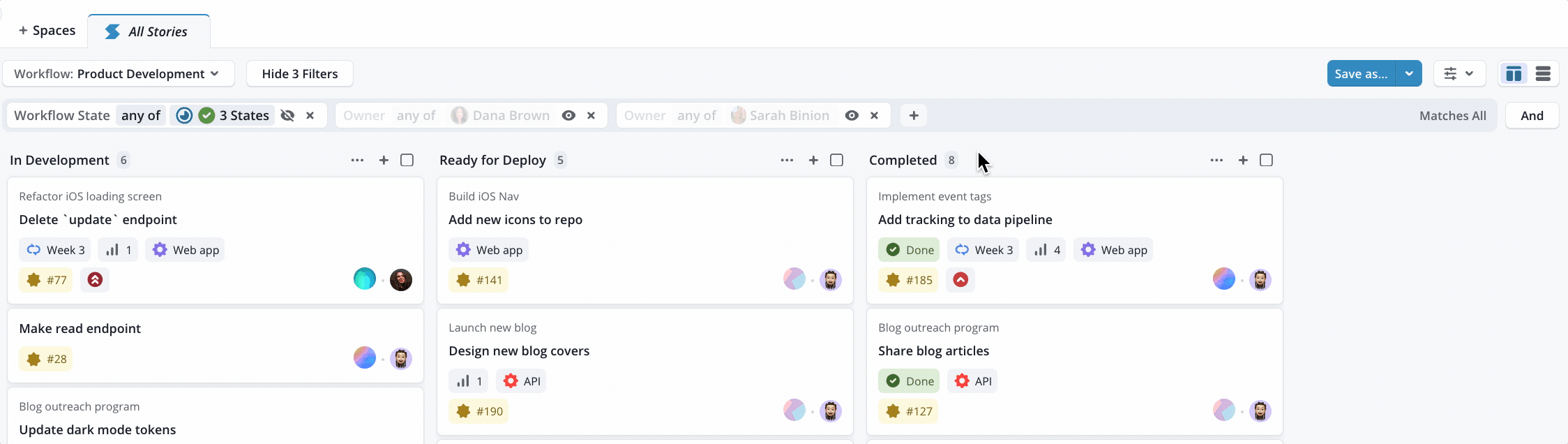Check the In Development select-all checkbox
1568x444 pixels.
407,161
